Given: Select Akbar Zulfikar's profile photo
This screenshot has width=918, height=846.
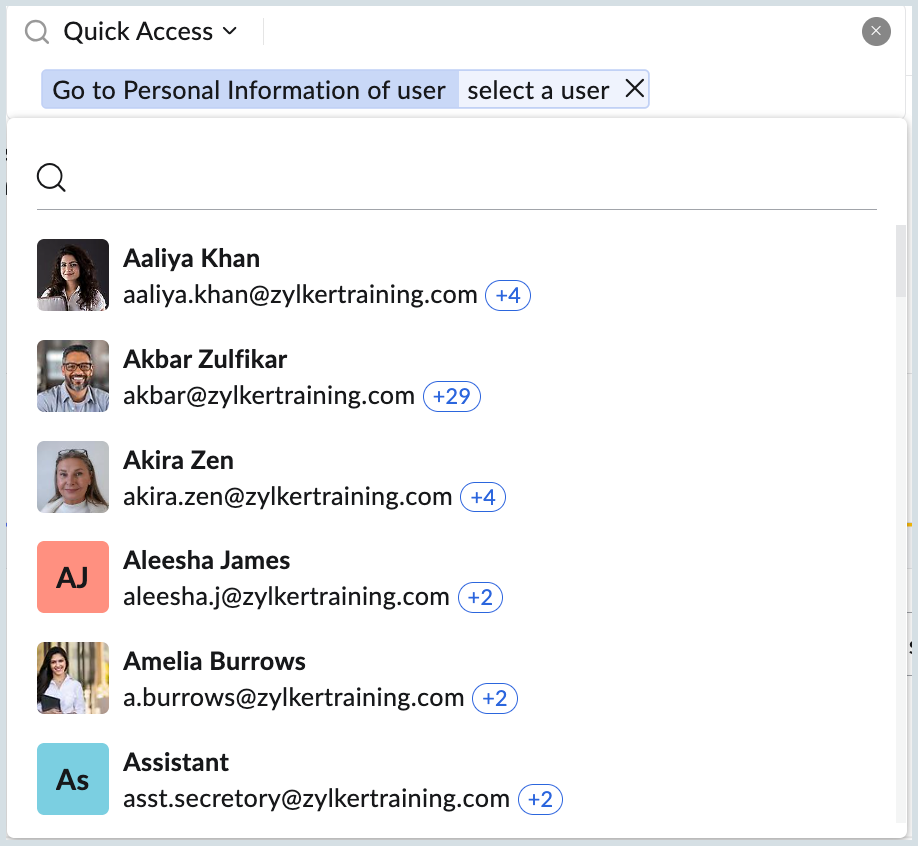Looking at the screenshot, I should tap(73, 376).
